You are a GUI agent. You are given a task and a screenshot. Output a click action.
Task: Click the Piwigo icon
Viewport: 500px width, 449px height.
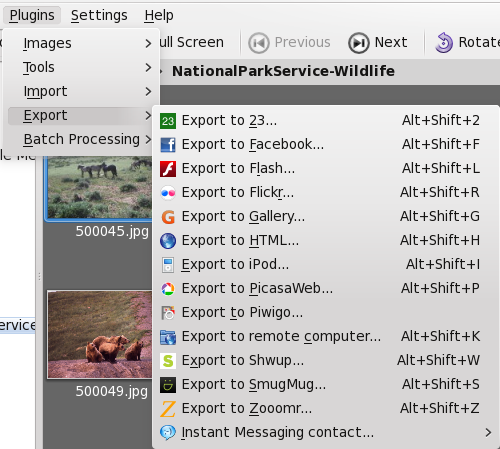coord(168,313)
